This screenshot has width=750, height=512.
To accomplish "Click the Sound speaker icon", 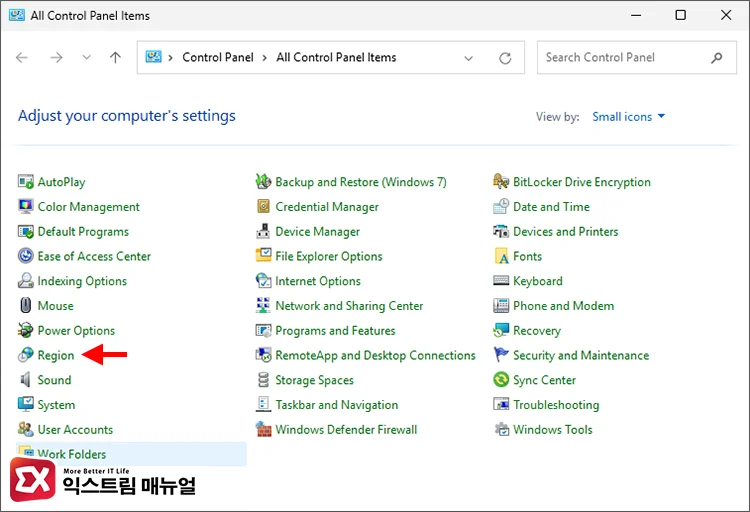I will [26, 380].
